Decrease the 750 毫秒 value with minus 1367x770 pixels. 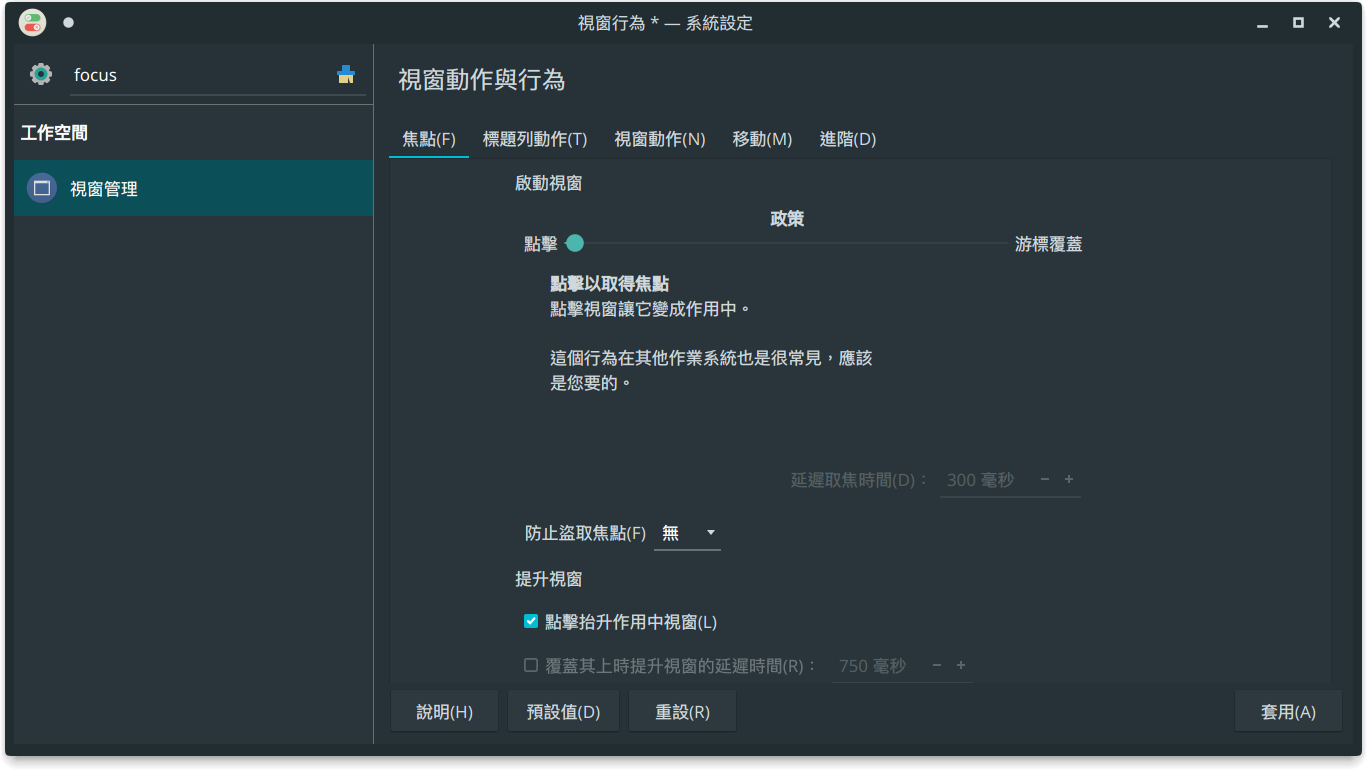937,666
